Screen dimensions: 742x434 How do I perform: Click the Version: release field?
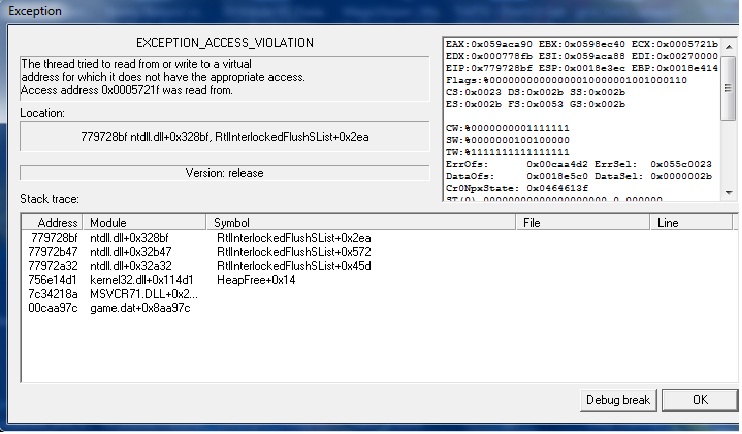tap(225, 173)
